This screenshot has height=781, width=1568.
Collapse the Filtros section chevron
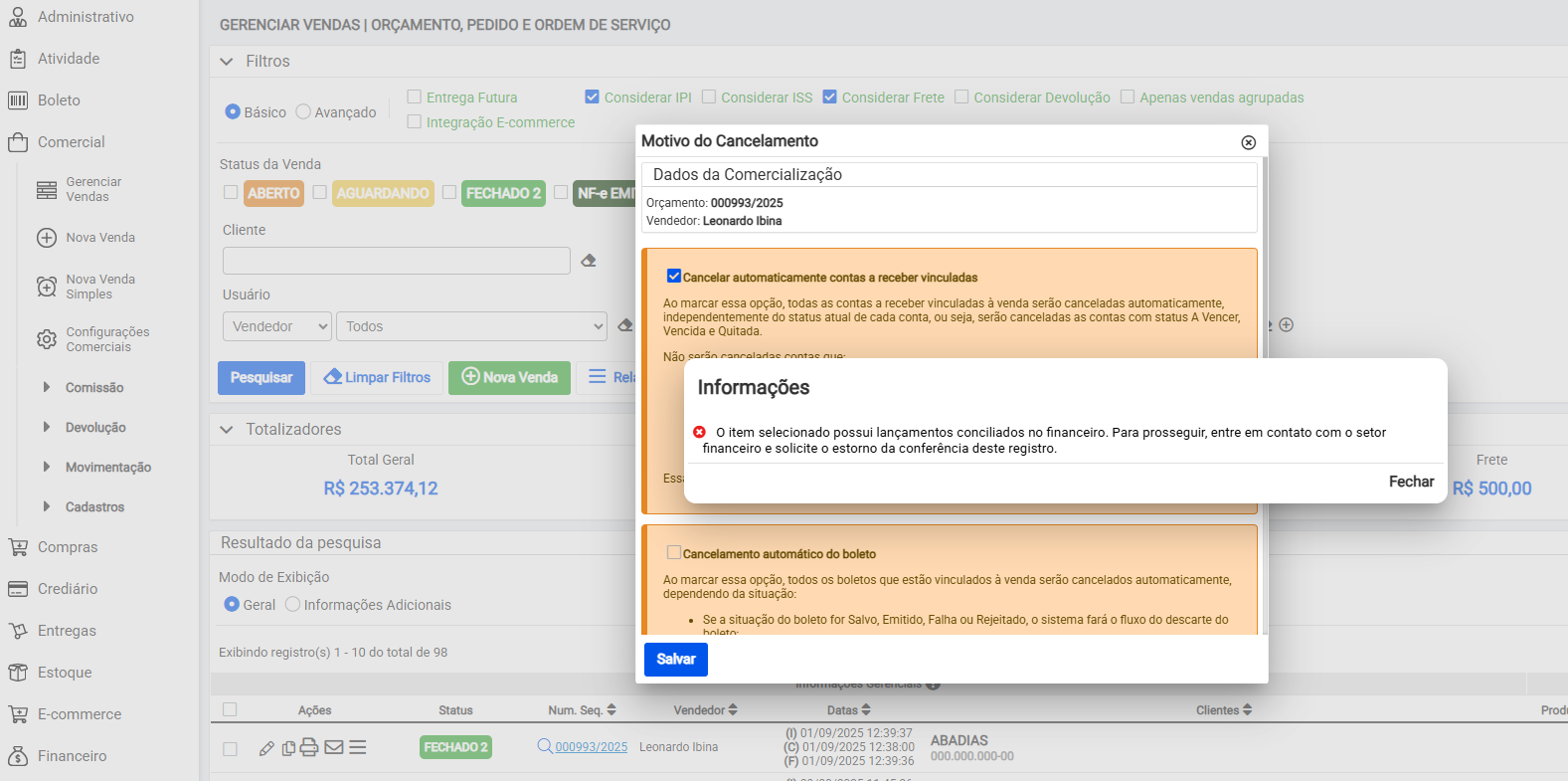pos(227,62)
